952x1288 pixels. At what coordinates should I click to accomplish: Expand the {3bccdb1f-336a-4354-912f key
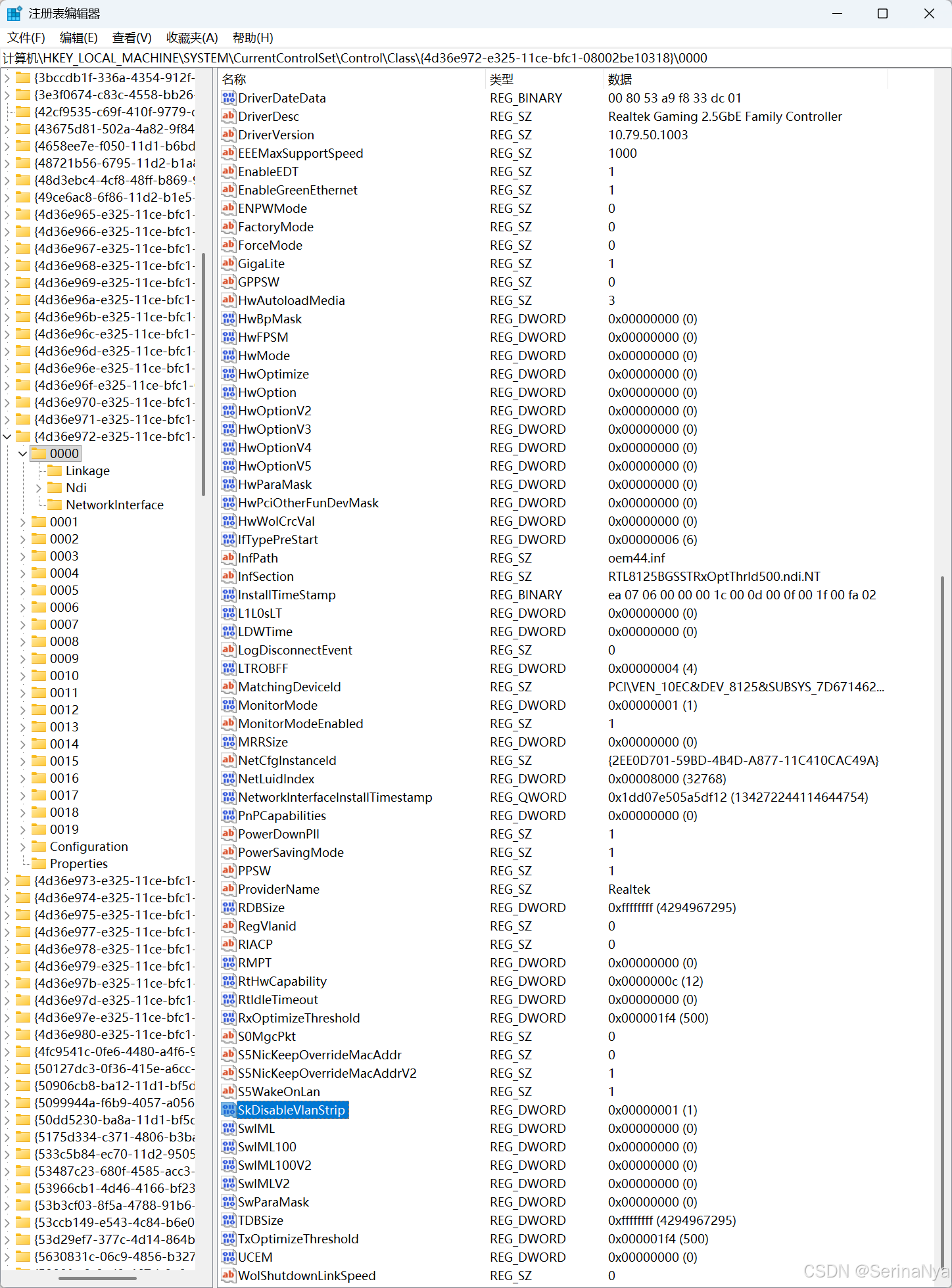pyautogui.click(x=7, y=78)
